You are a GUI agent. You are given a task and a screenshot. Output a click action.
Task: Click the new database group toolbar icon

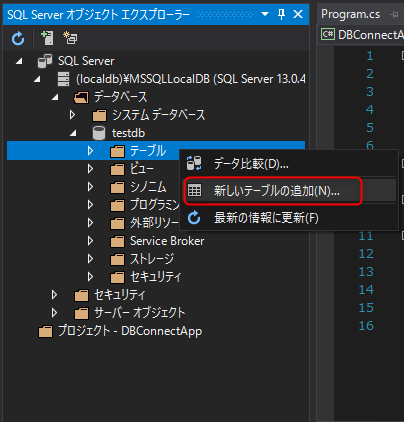pyautogui.click(x=70, y=38)
